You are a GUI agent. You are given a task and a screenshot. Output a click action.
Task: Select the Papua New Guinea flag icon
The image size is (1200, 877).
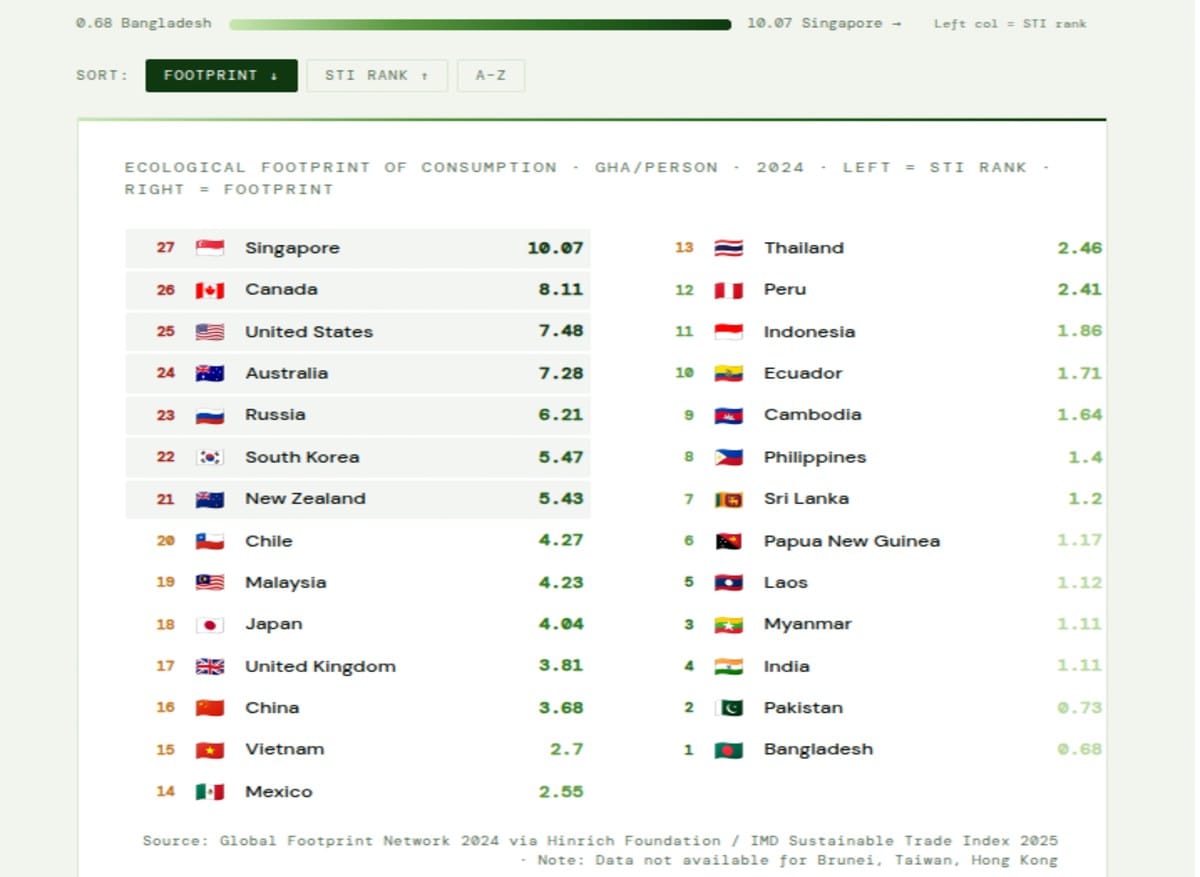[729, 540]
